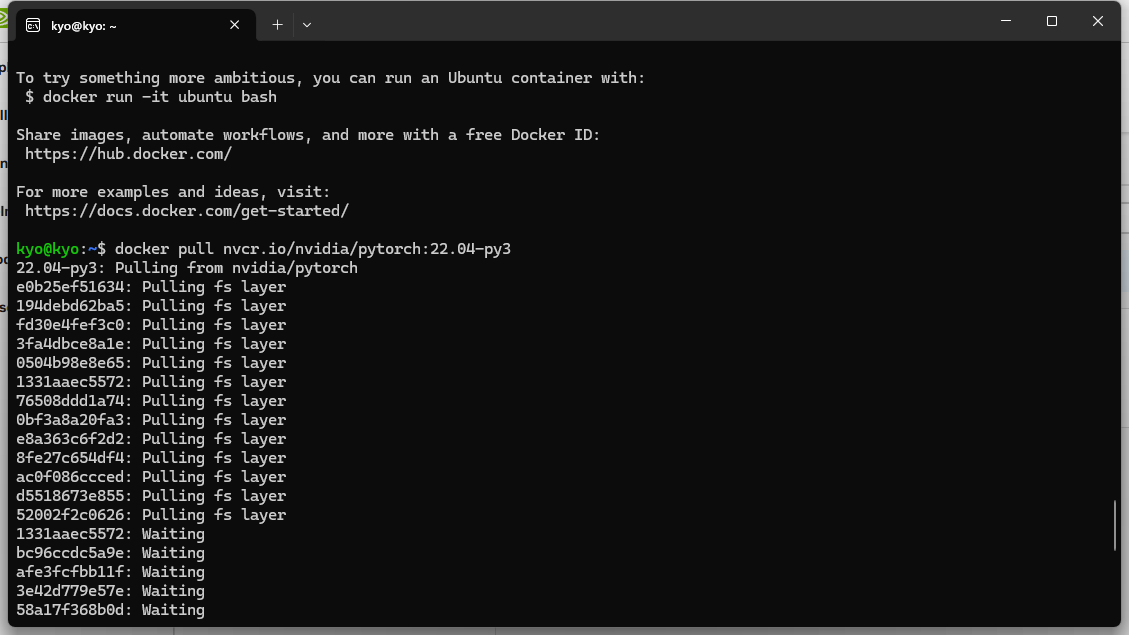Open the new tab profile dropdown
This screenshot has width=1129, height=635.
(x=307, y=25)
